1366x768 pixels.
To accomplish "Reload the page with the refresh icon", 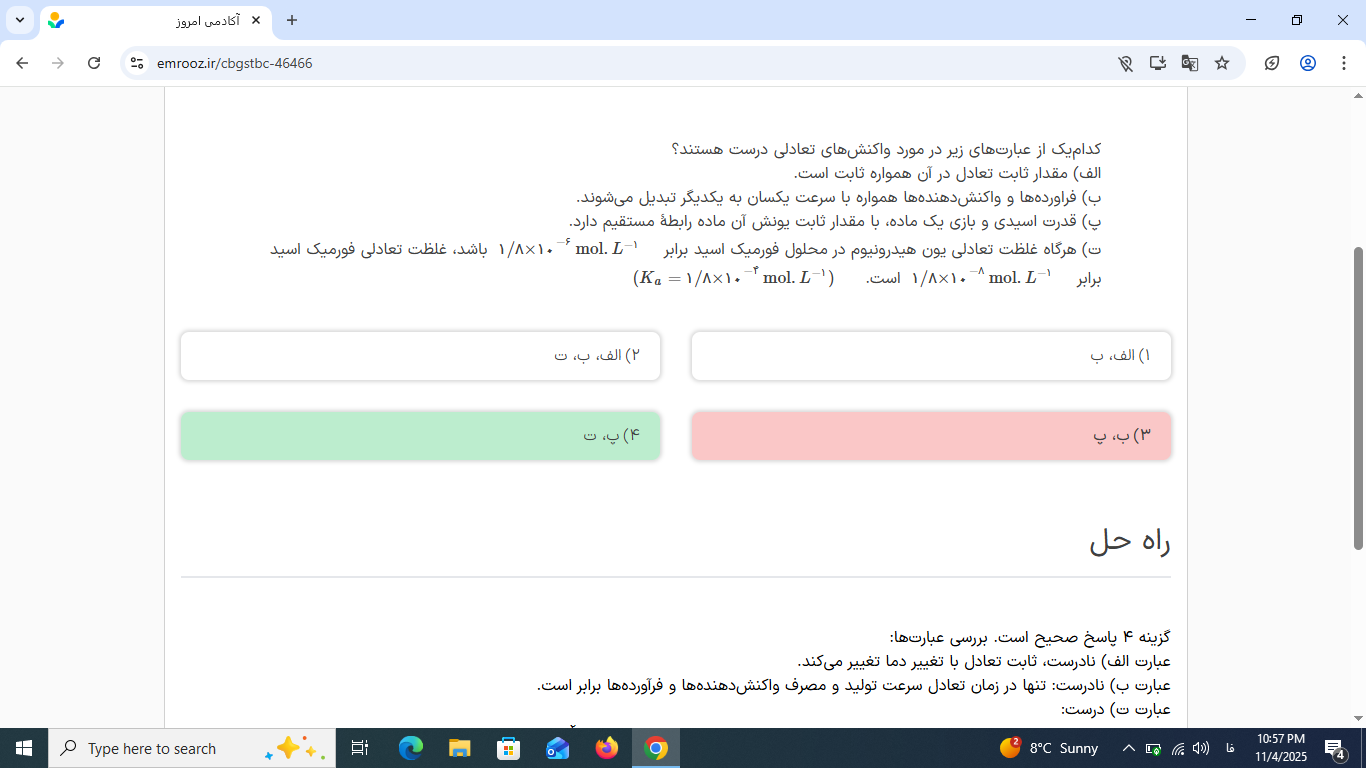I will (94, 63).
